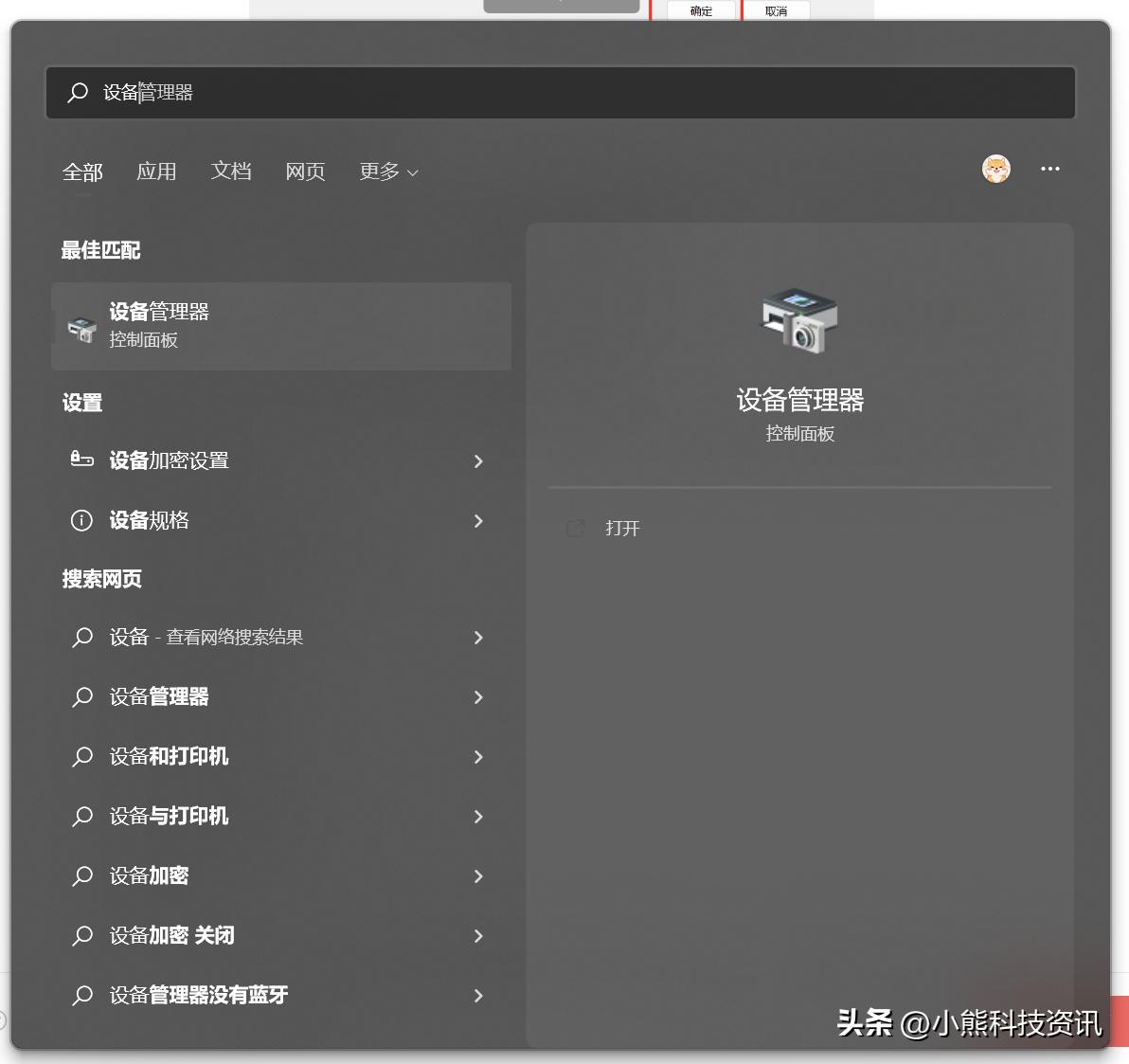Open Device Manager via the 打开 action

coord(621,528)
